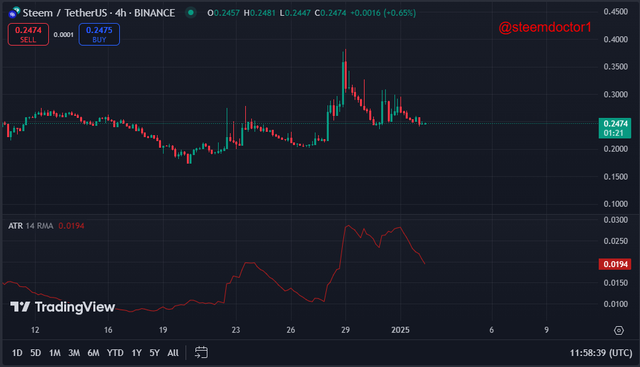Select the YTD time range
The height and width of the screenshot is (367, 640).
[115, 353]
